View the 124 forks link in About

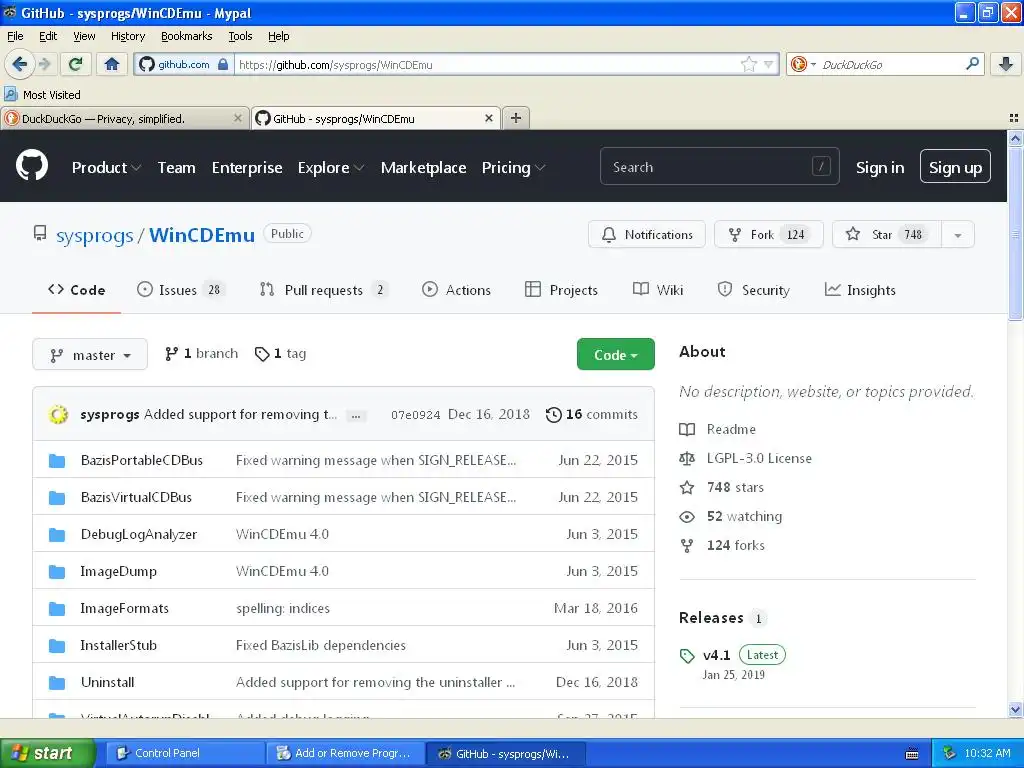click(735, 545)
